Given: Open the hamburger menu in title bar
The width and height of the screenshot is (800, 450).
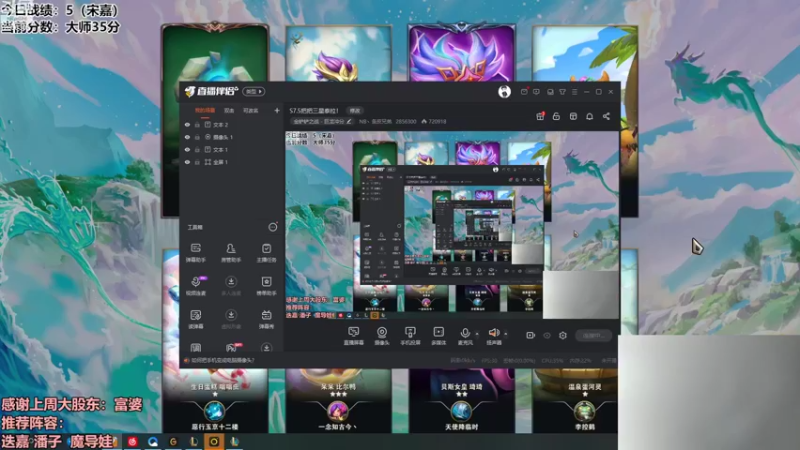Looking at the screenshot, I should pyautogui.click(x=574, y=92).
